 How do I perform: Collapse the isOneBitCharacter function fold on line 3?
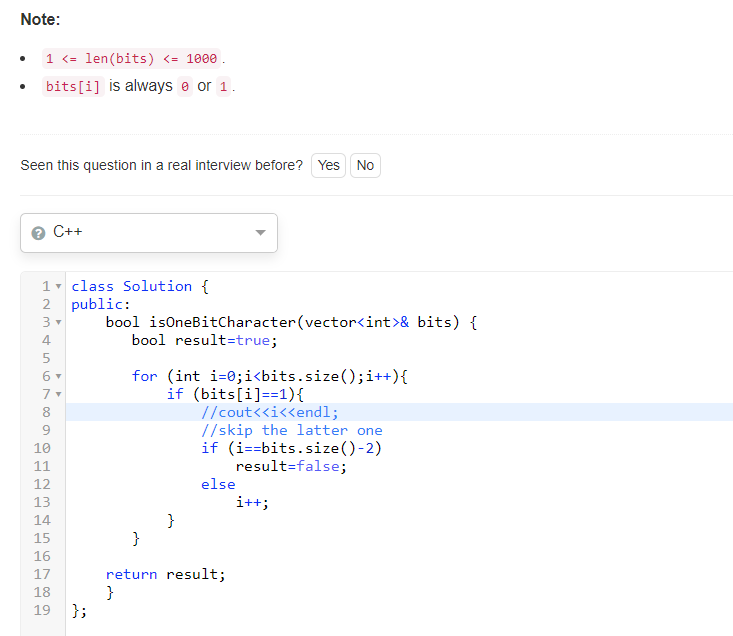[58, 322]
